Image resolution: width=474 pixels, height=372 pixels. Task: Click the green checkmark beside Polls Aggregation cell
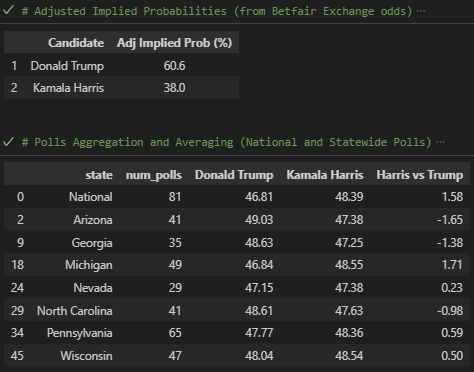(8, 142)
